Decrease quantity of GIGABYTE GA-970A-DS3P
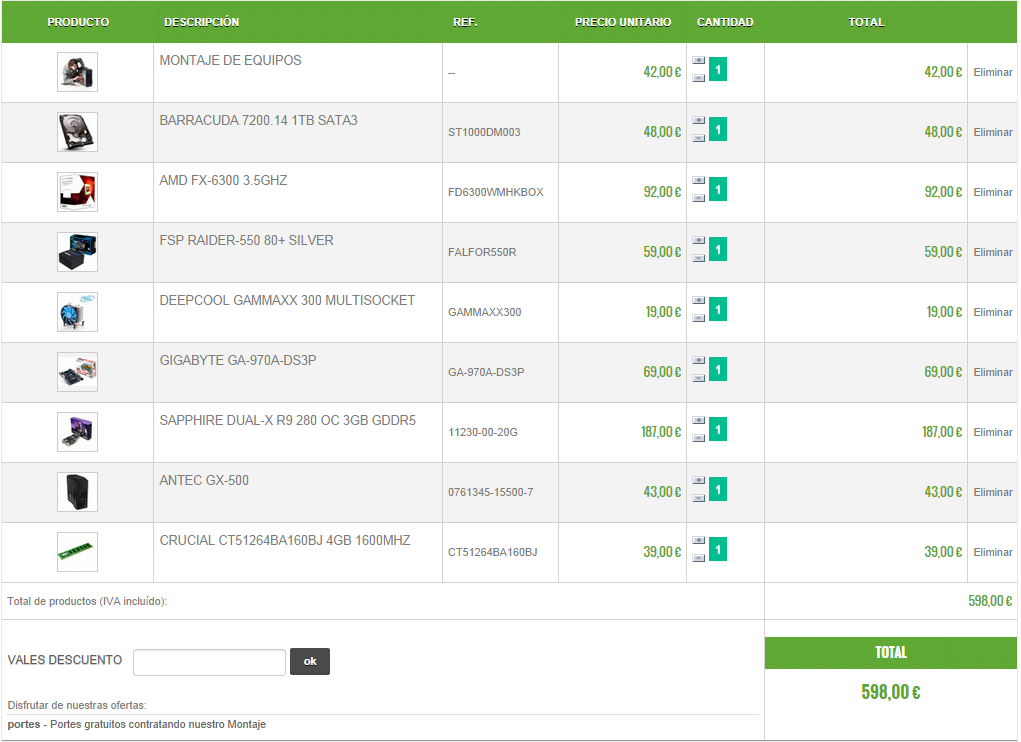 tap(699, 378)
